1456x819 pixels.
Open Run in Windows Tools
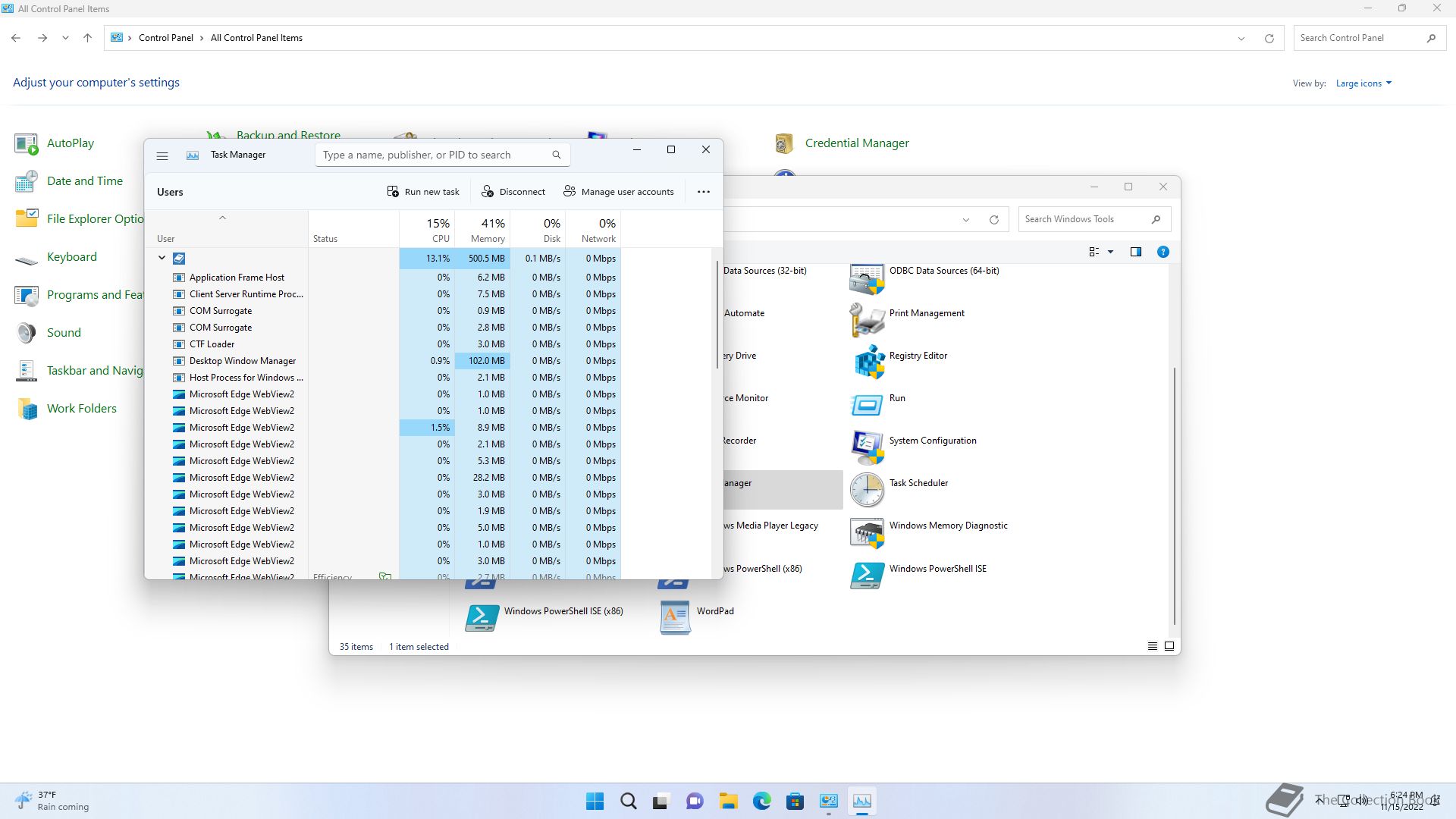coord(877,406)
